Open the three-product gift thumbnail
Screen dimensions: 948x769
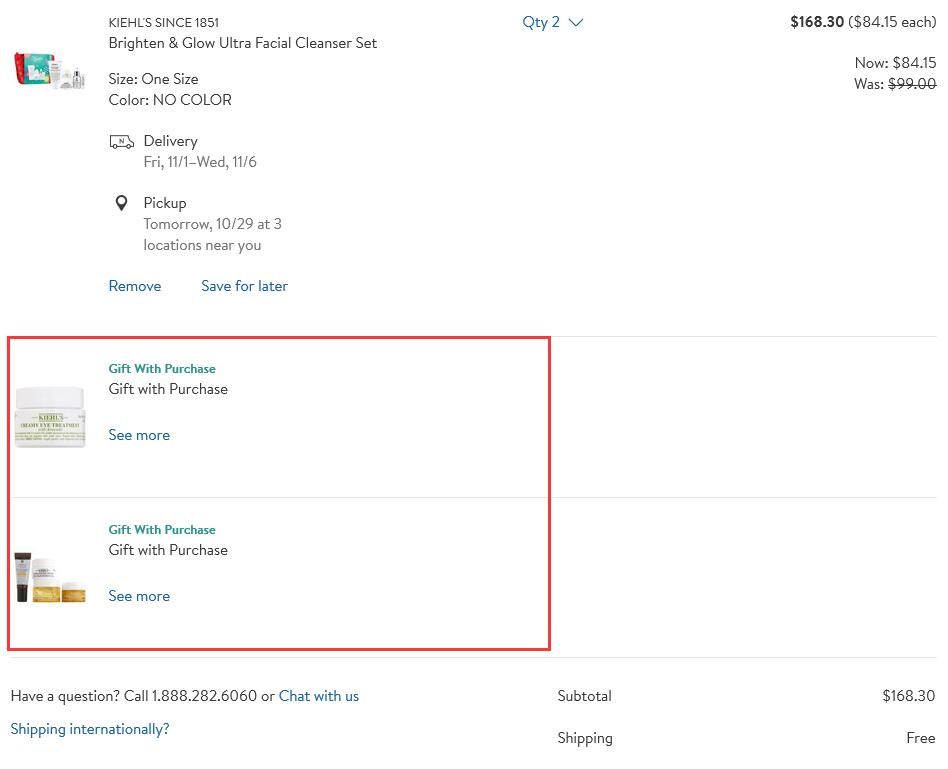(50, 577)
